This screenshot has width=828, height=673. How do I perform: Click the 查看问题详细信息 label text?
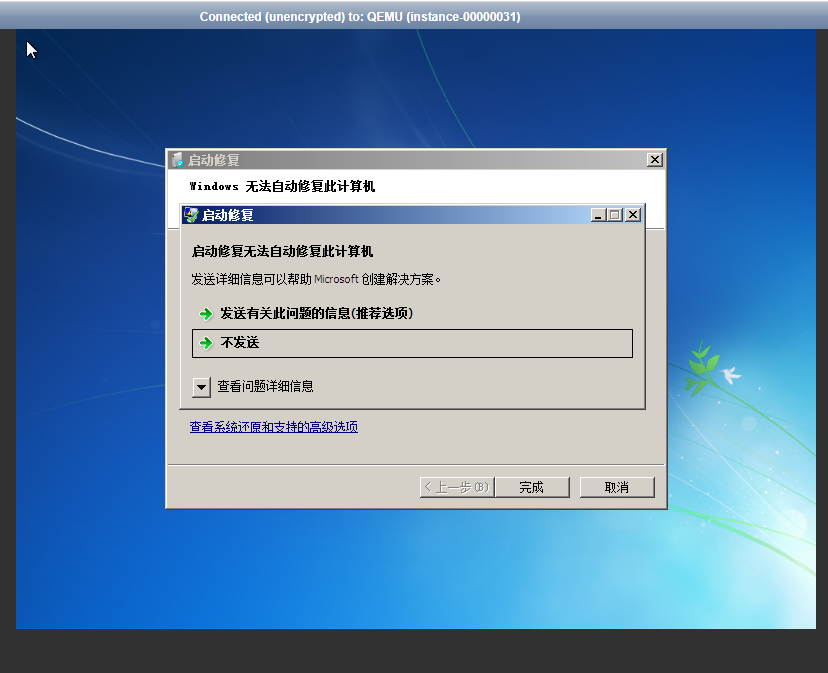coord(265,387)
